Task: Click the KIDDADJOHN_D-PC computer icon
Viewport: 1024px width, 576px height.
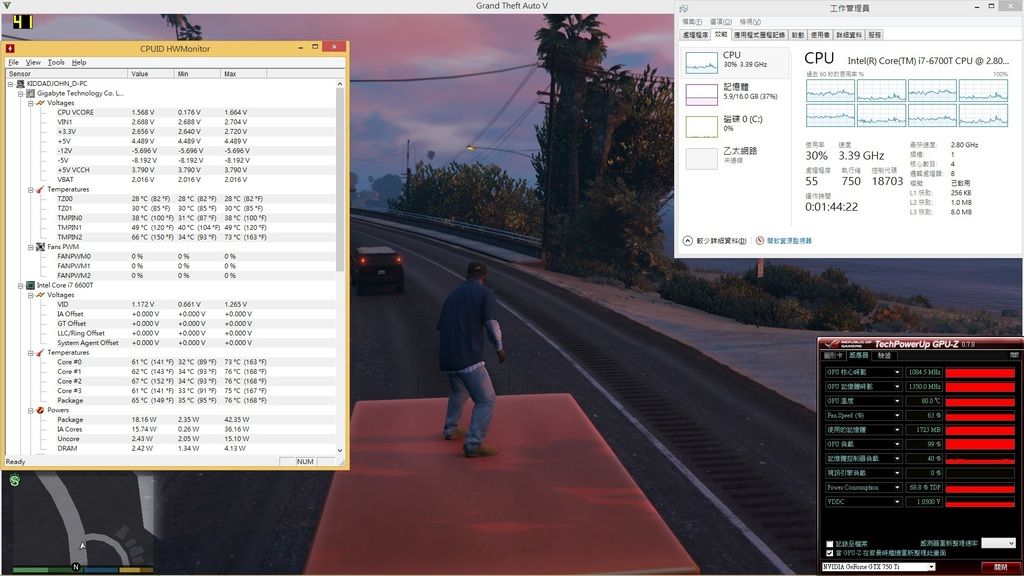Action: (x=20, y=84)
